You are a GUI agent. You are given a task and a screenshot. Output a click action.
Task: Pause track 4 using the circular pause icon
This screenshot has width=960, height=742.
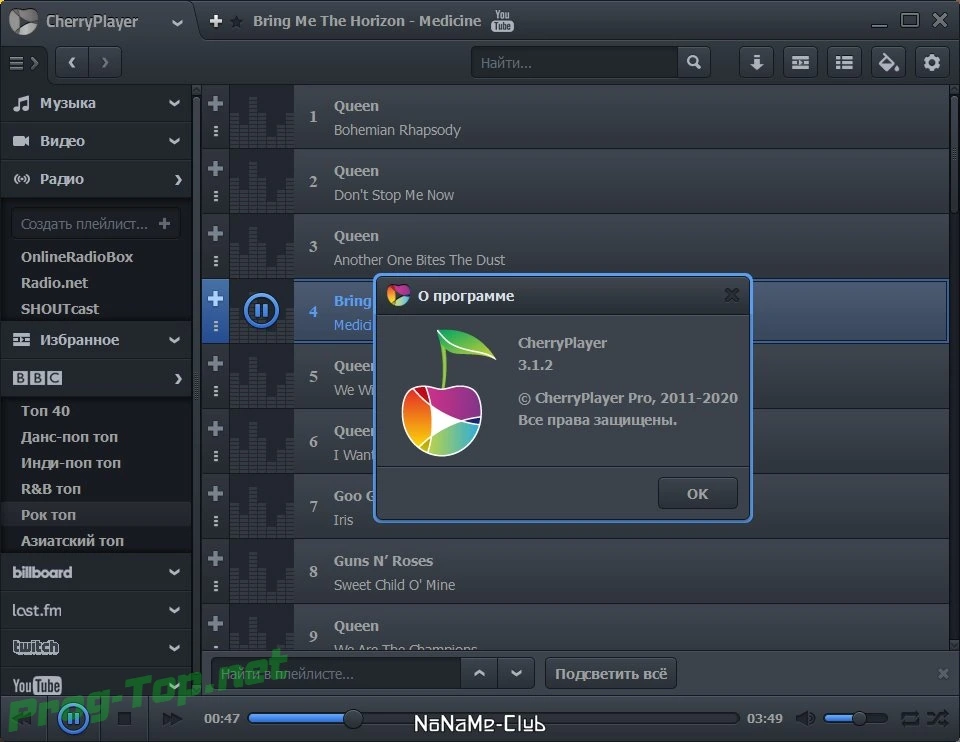261,310
